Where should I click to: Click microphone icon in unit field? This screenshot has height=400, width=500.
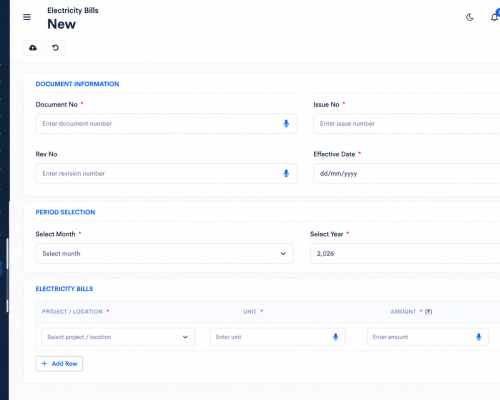coord(335,337)
